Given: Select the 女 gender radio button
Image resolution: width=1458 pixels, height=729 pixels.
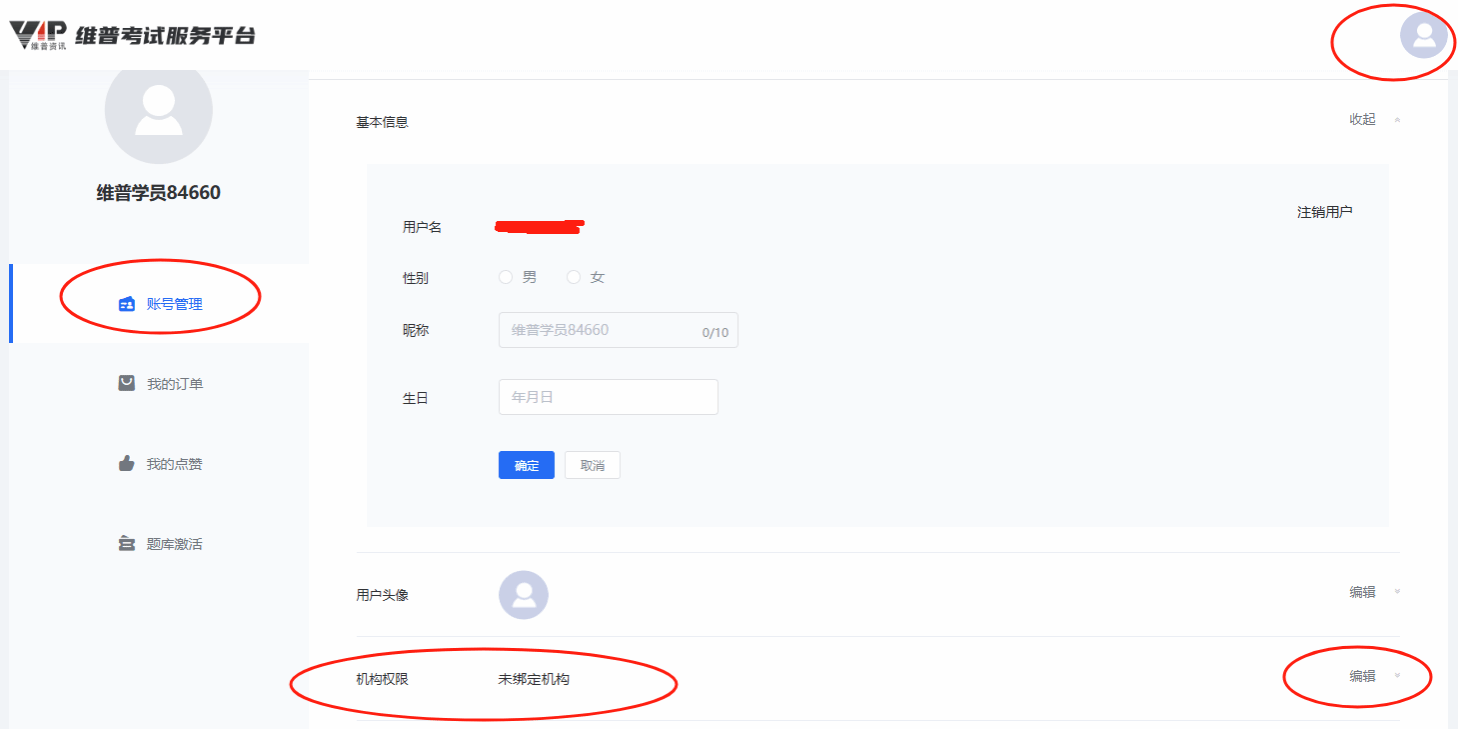Looking at the screenshot, I should click(x=574, y=277).
